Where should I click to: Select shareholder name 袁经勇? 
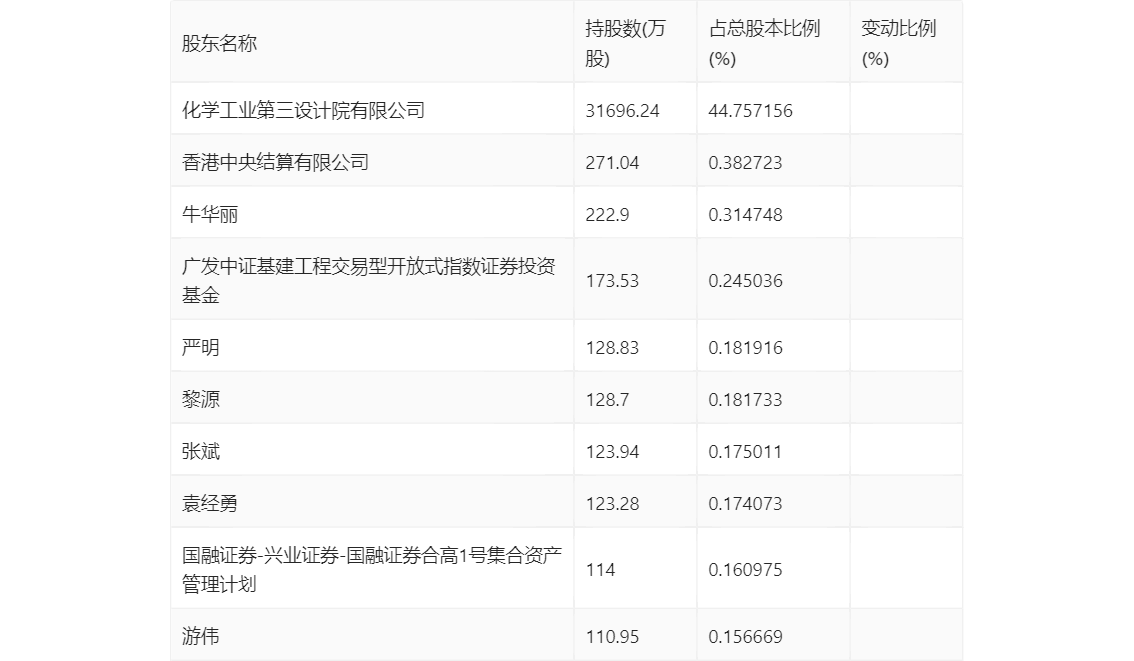click(x=210, y=504)
